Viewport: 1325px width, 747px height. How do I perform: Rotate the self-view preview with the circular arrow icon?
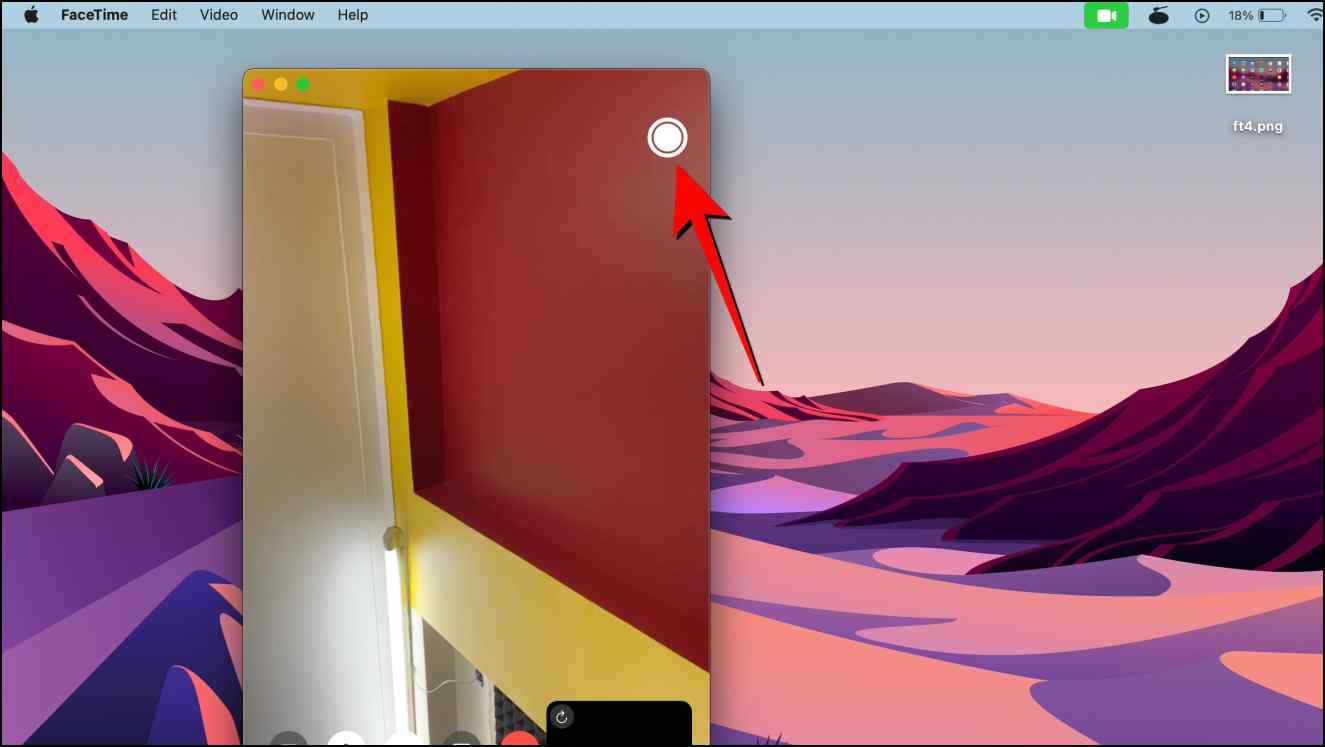pyautogui.click(x=562, y=717)
